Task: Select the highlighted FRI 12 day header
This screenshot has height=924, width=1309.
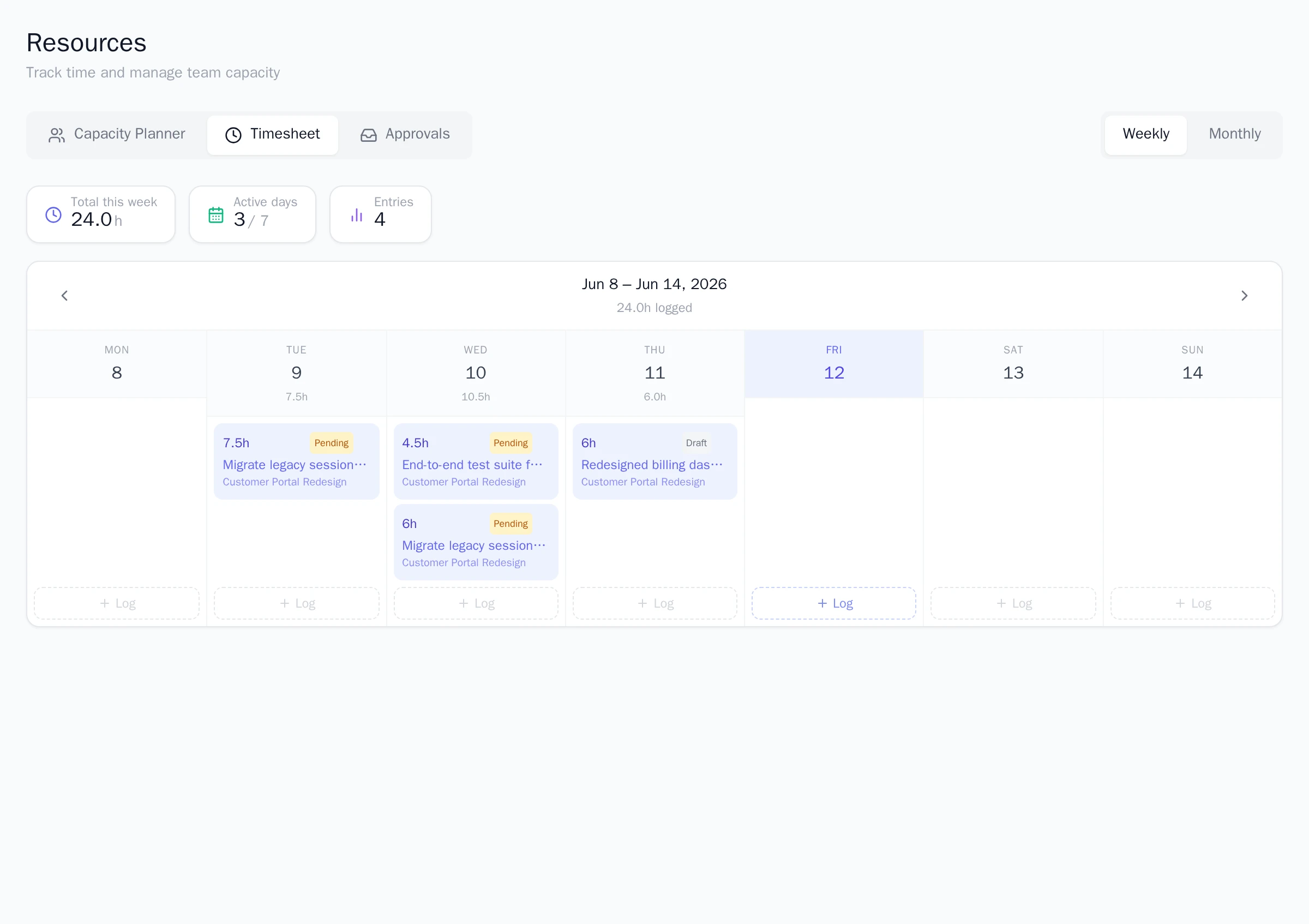Action: 834,364
